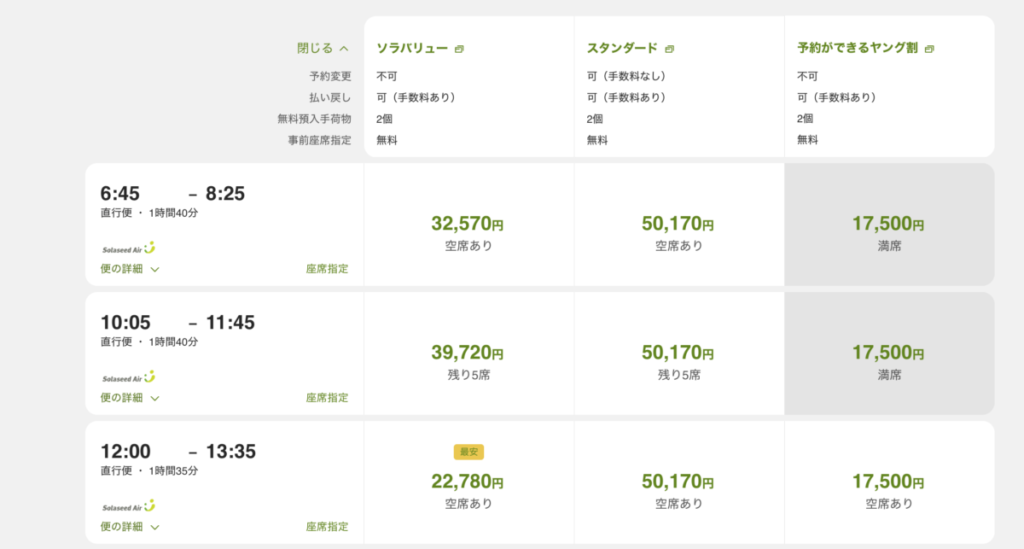The image size is (1024, 549).
Task: Expand 便の詳細 for the 12:00 flight
Action: (130, 527)
